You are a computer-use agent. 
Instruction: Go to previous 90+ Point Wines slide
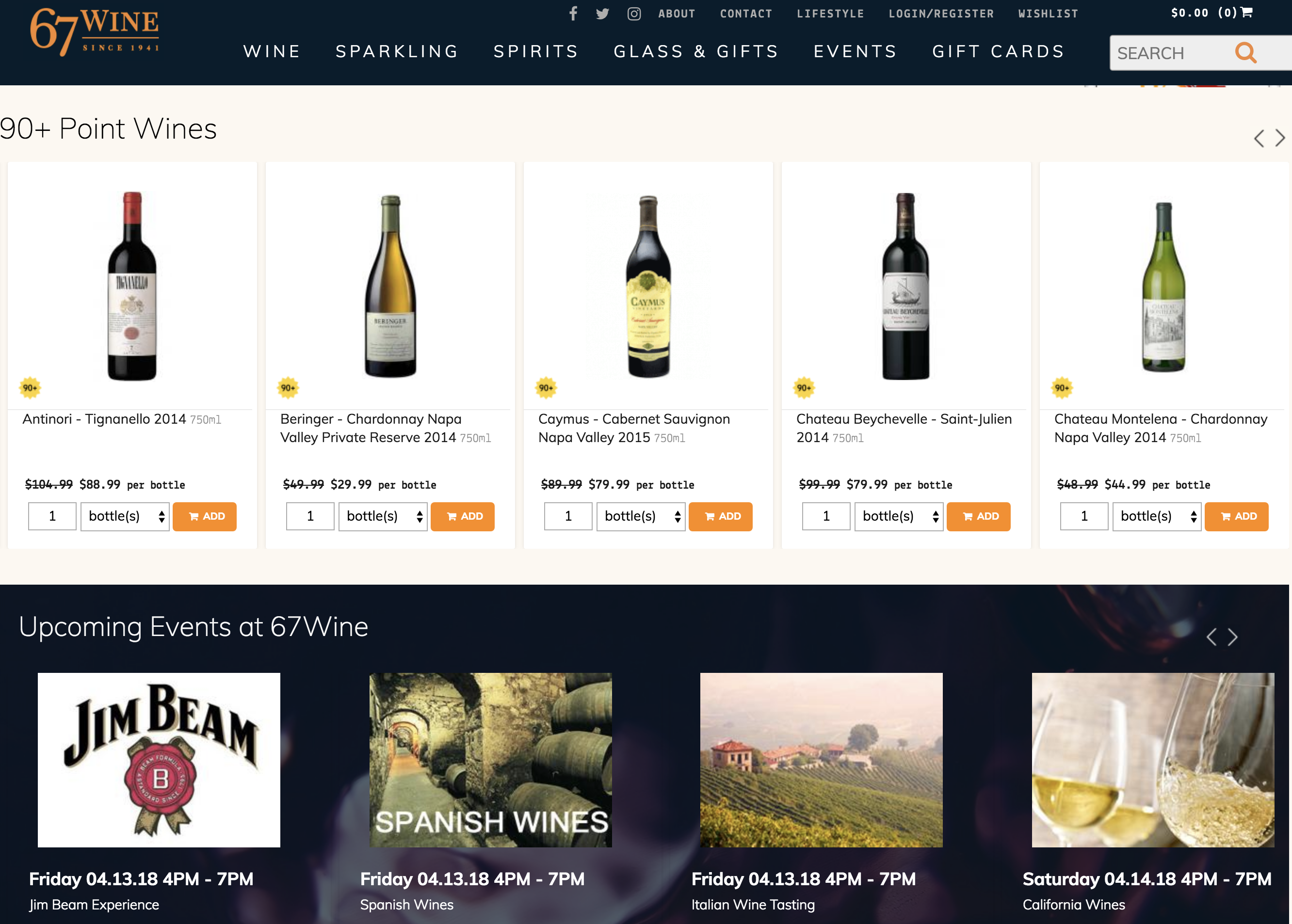point(1259,138)
